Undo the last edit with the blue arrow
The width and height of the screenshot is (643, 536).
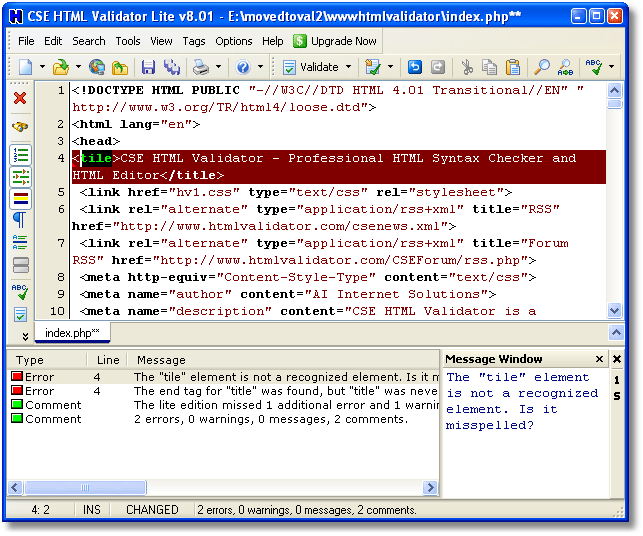[x=415, y=67]
